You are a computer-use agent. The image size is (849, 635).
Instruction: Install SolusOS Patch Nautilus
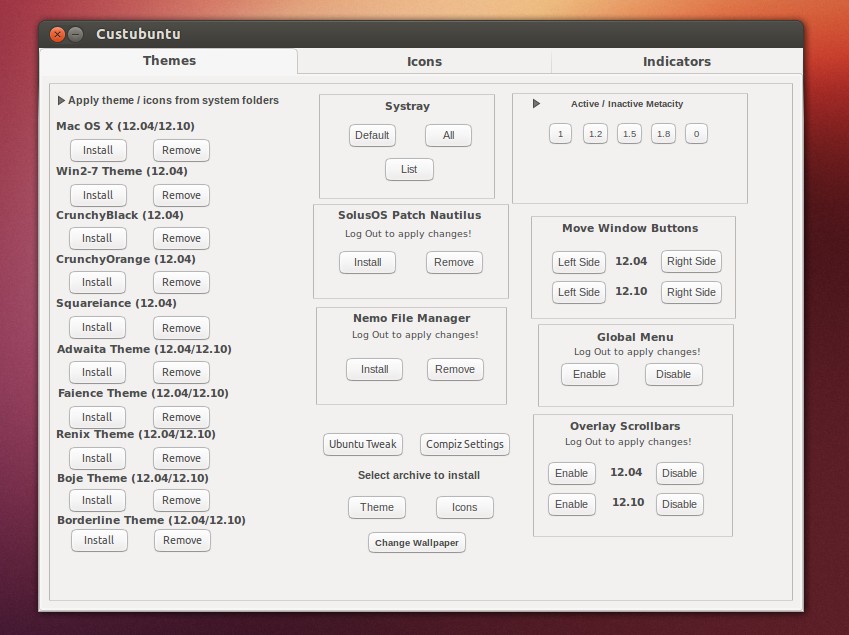[368, 262]
